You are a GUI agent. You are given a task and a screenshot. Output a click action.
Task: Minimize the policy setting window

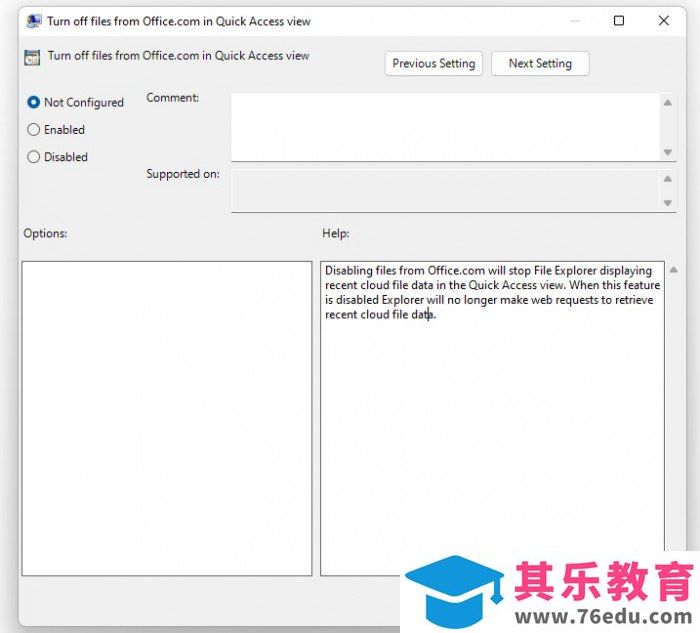tap(575, 21)
